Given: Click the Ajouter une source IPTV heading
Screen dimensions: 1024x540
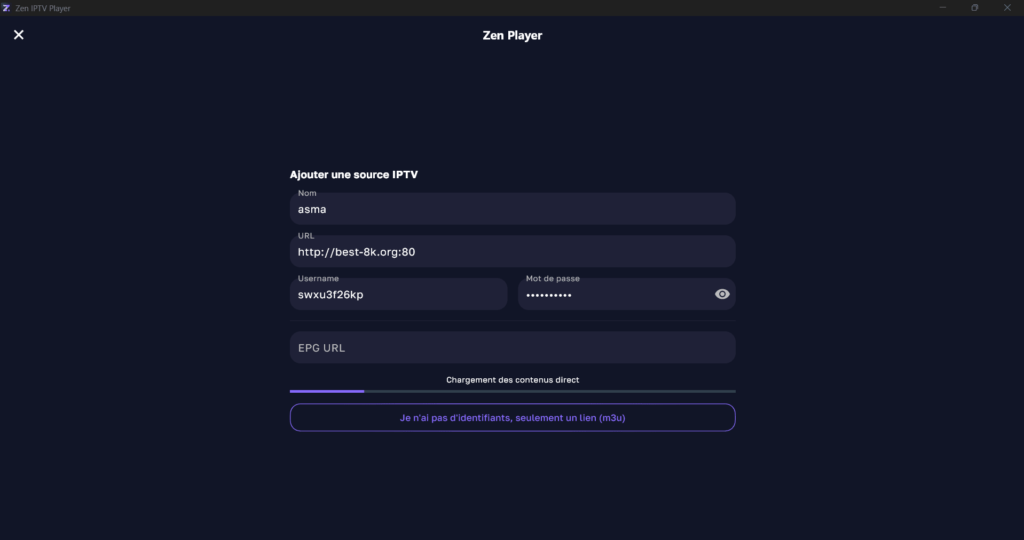Looking at the screenshot, I should pyautogui.click(x=354, y=175).
